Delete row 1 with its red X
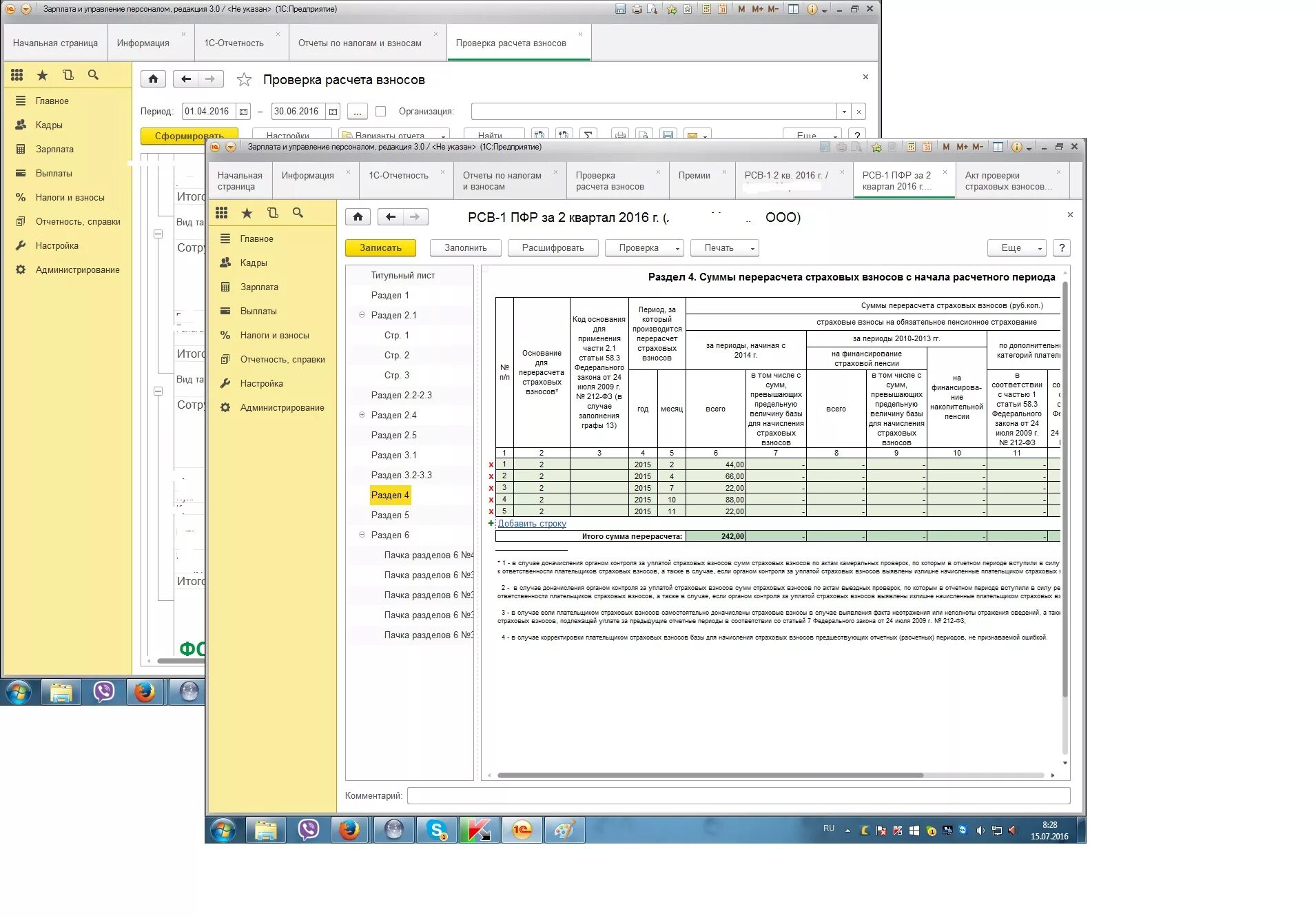The width and height of the screenshot is (1316, 918). 491,465
